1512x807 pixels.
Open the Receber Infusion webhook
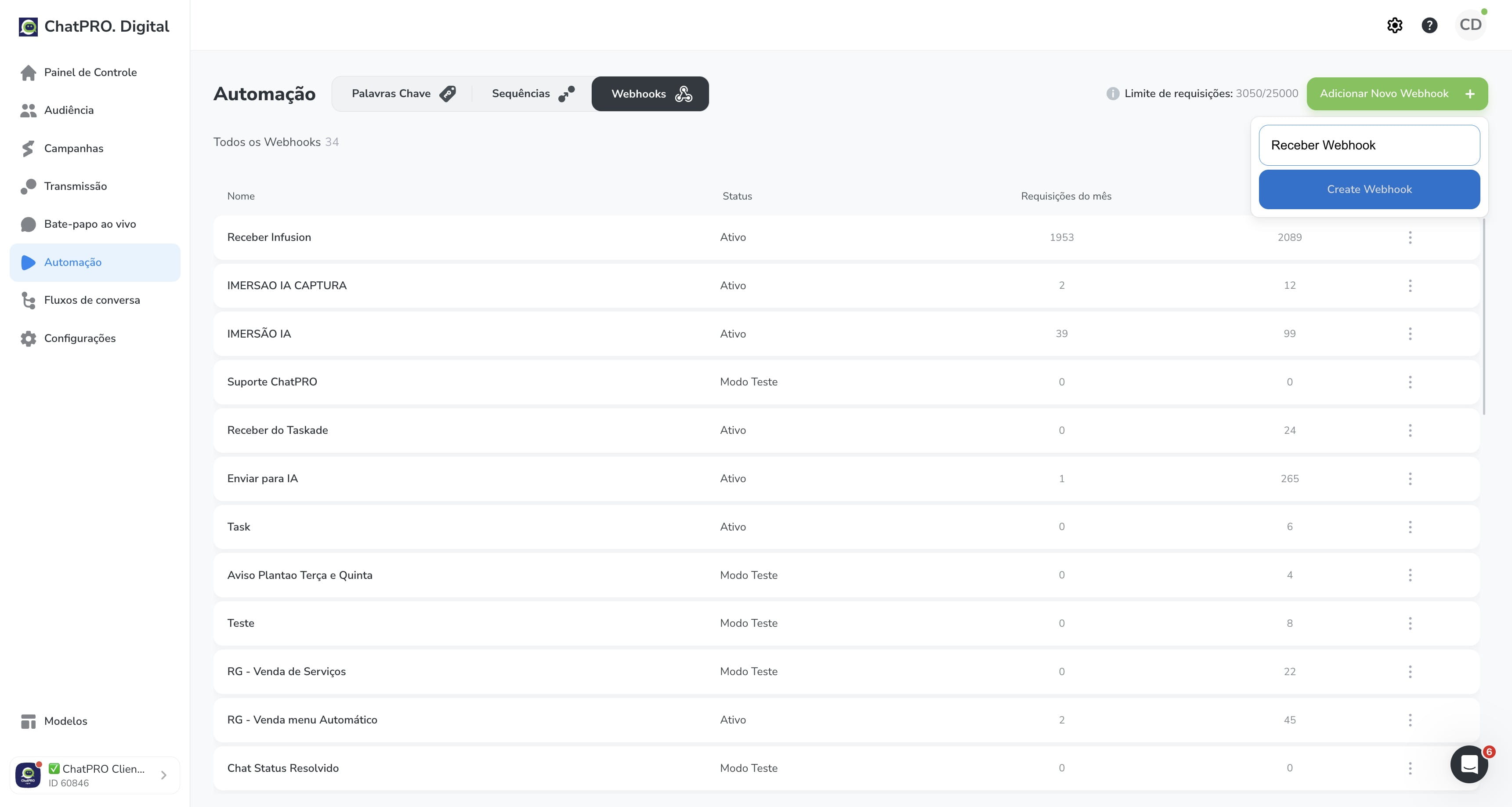(x=846, y=237)
